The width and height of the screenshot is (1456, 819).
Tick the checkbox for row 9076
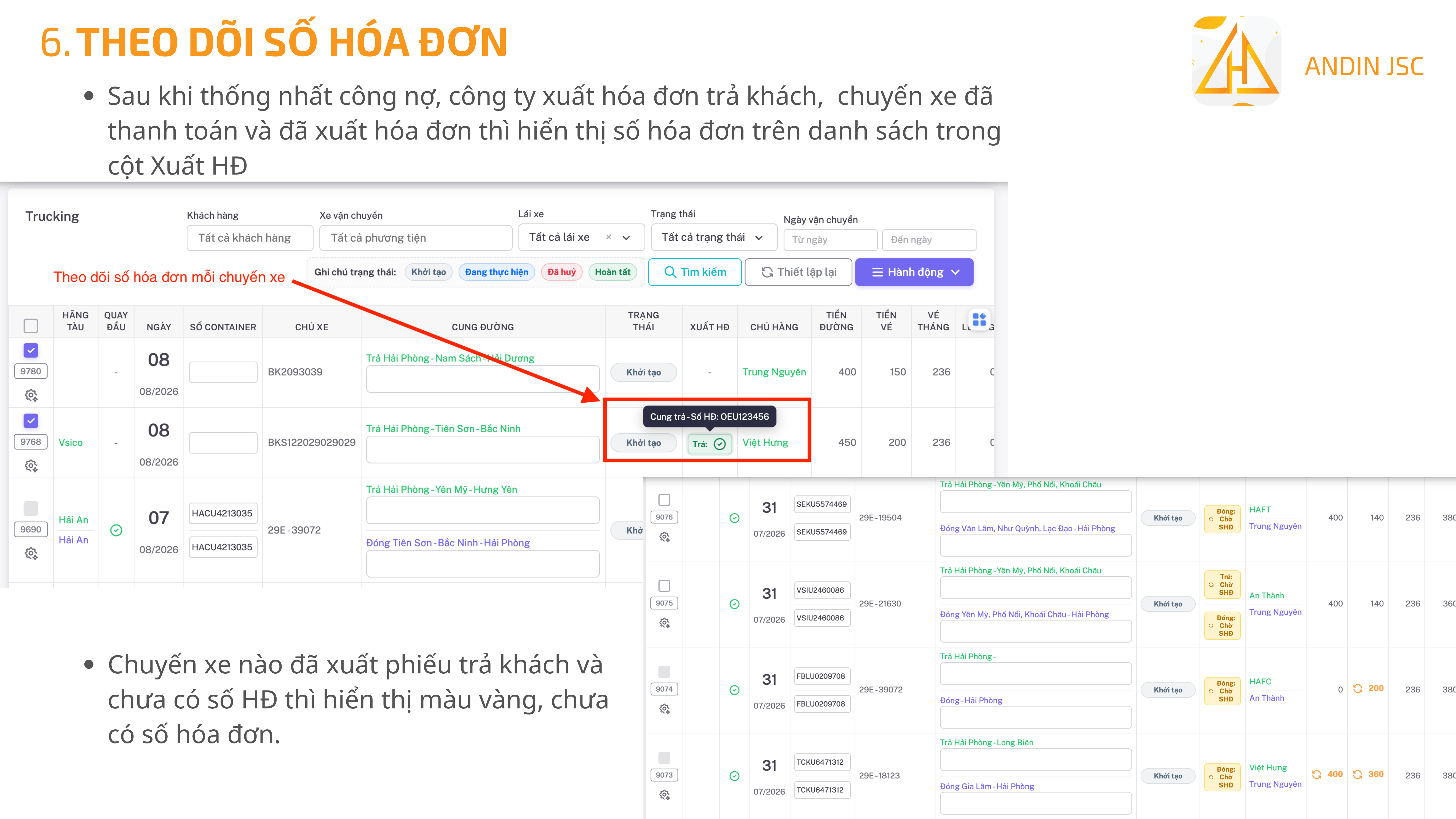[x=665, y=500]
